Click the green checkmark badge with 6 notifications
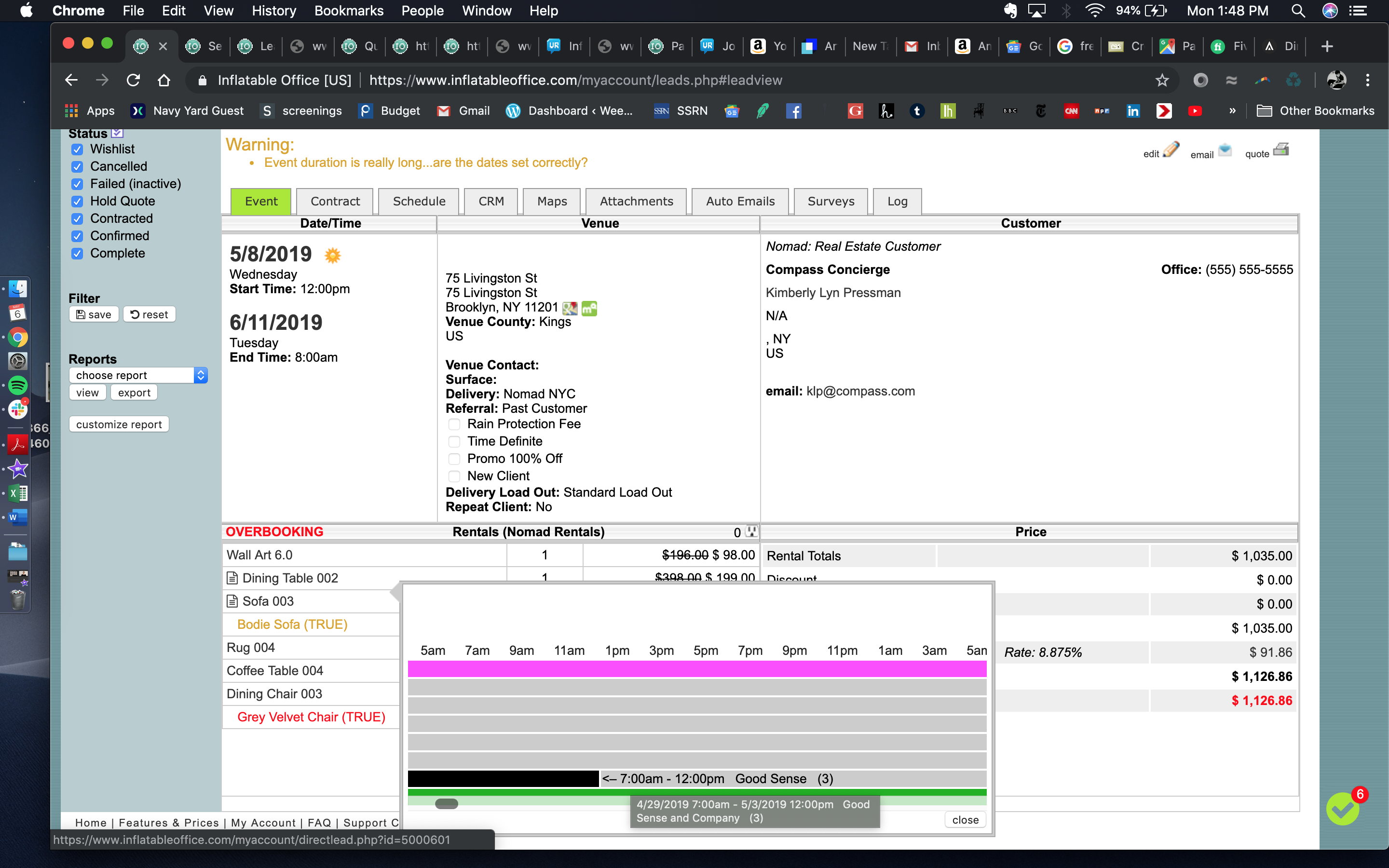The width and height of the screenshot is (1389, 868). tap(1343, 808)
